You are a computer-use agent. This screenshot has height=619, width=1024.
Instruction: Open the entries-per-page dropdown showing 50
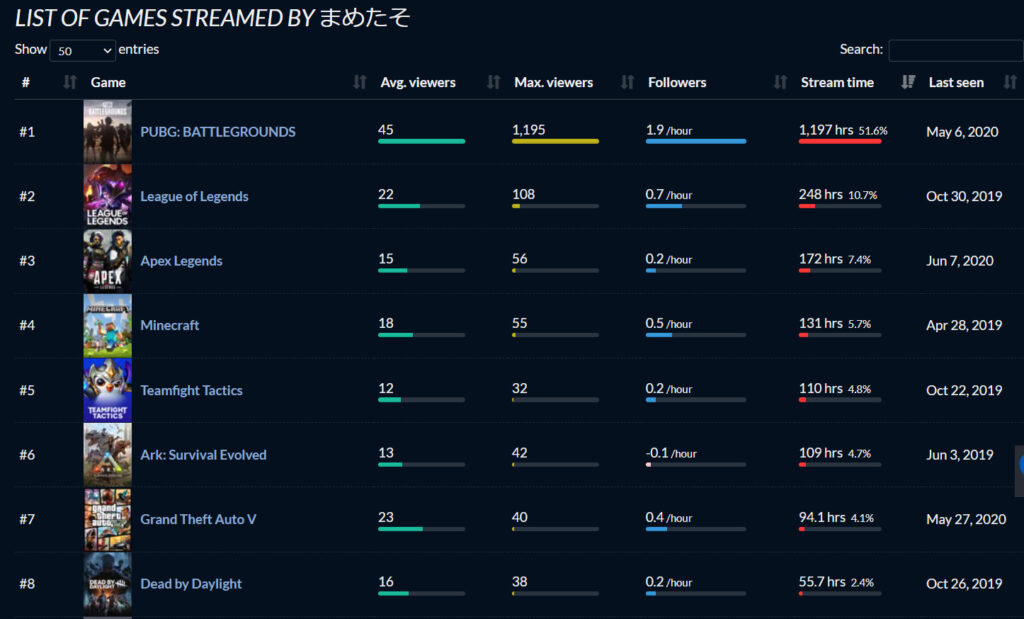click(x=82, y=50)
